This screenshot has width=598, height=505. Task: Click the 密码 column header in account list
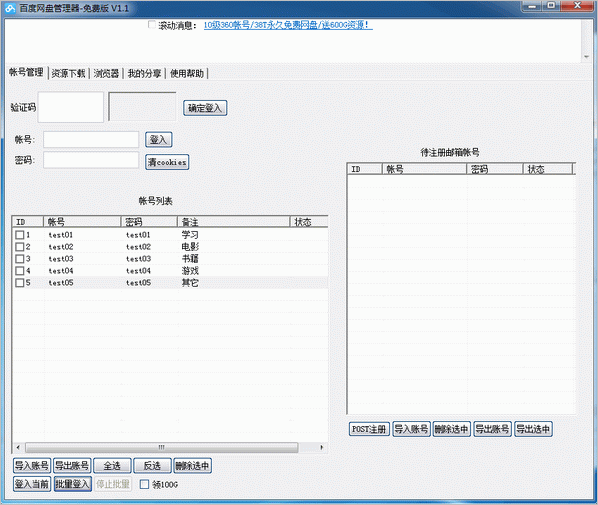150,222
